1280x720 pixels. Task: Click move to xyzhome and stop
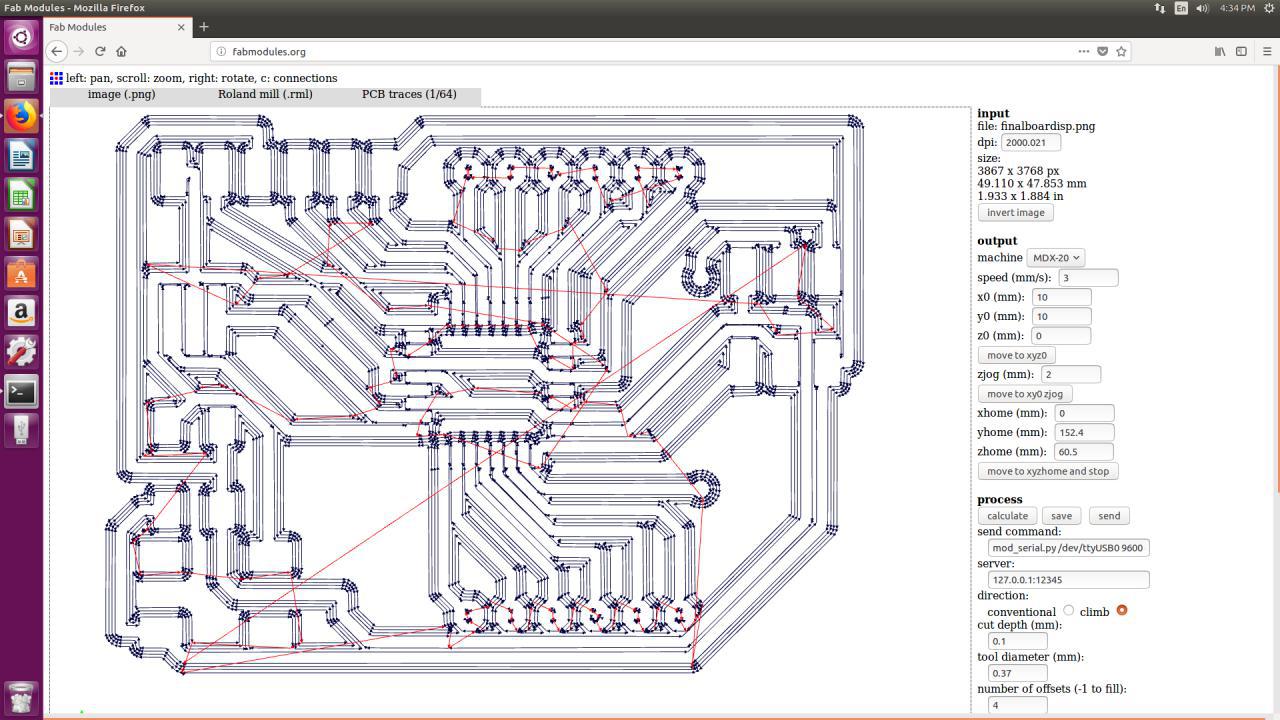click(x=1047, y=471)
